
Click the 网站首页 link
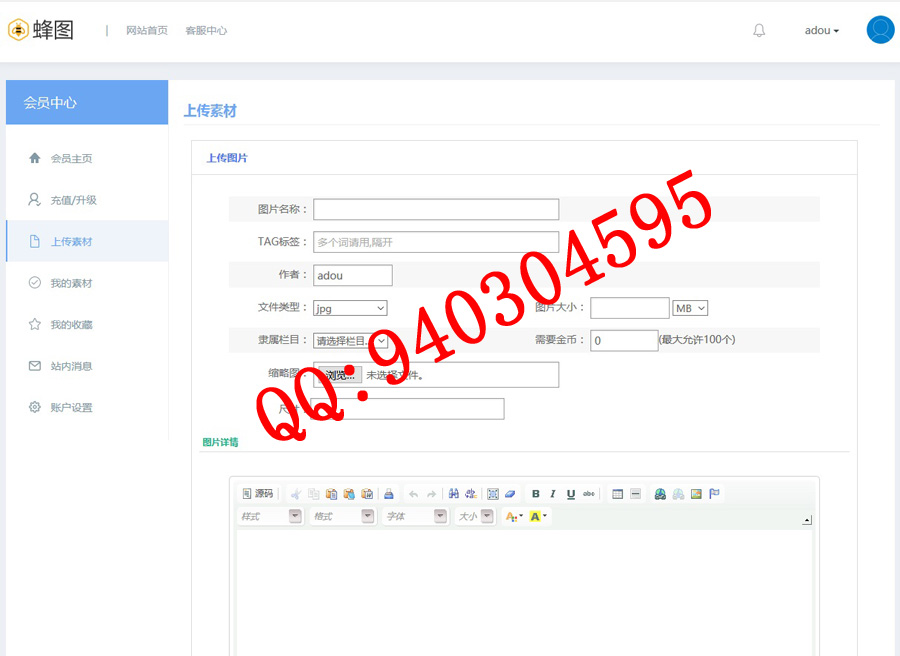147,30
